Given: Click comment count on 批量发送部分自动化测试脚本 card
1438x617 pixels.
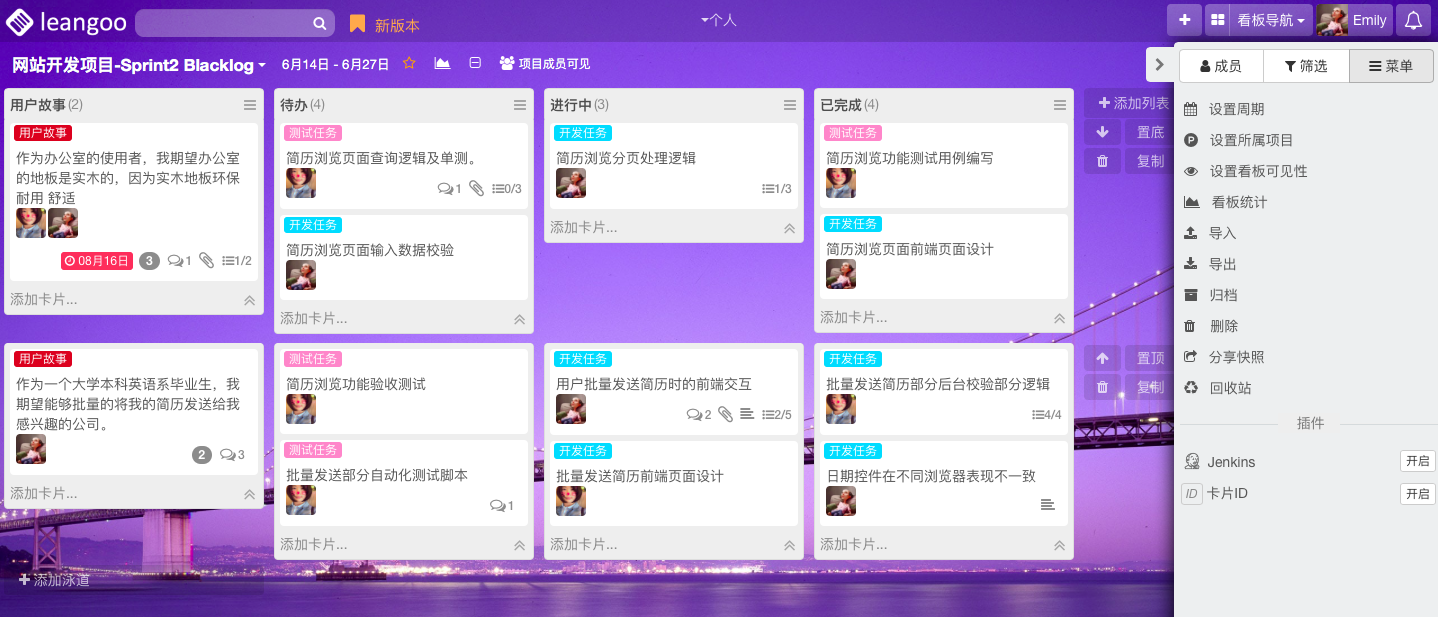Looking at the screenshot, I should coord(501,506).
